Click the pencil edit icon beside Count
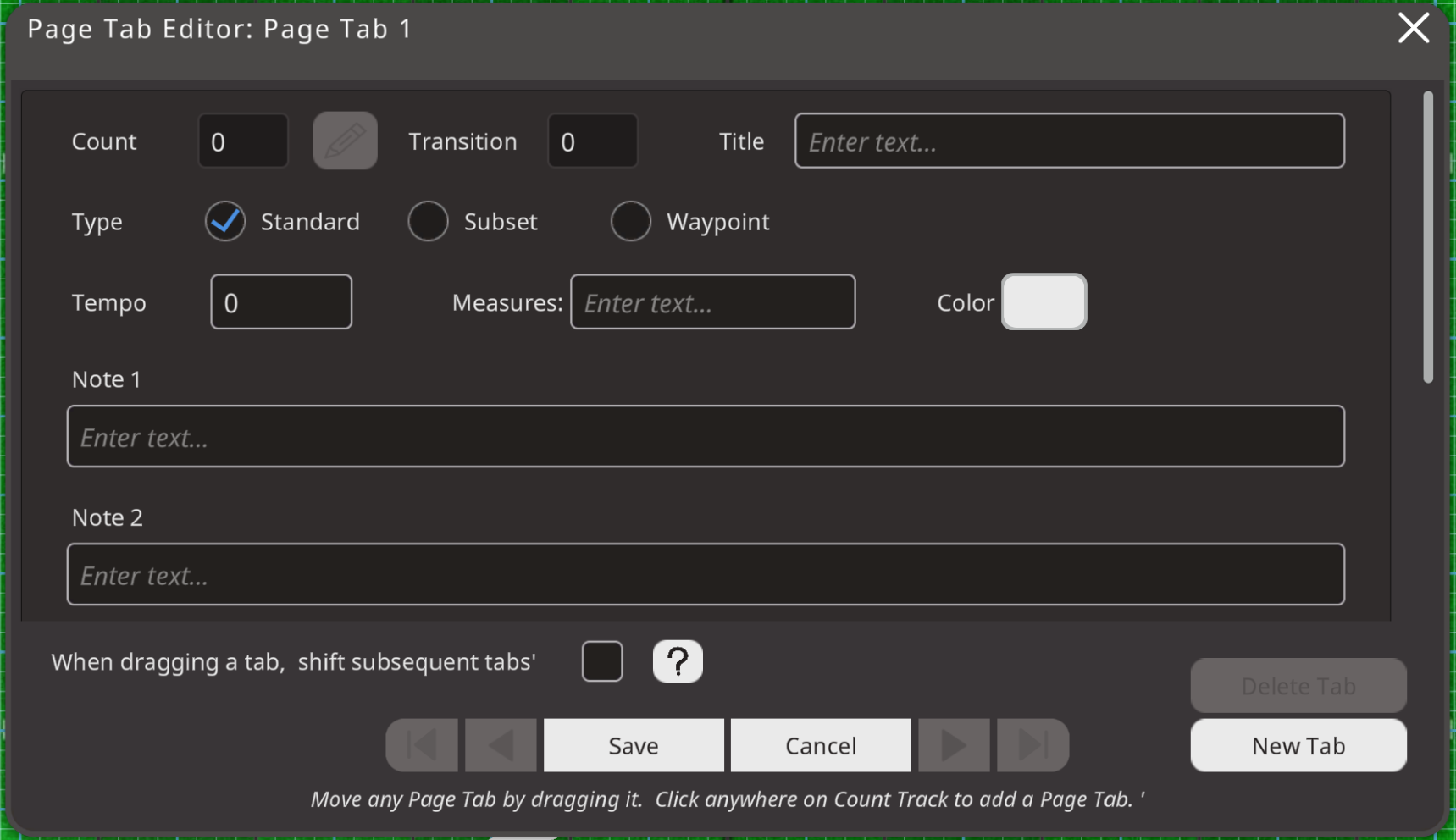 pos(345,141)
